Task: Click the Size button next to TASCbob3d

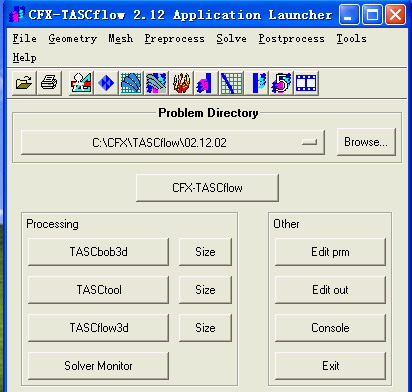Action: coord(205,252)
